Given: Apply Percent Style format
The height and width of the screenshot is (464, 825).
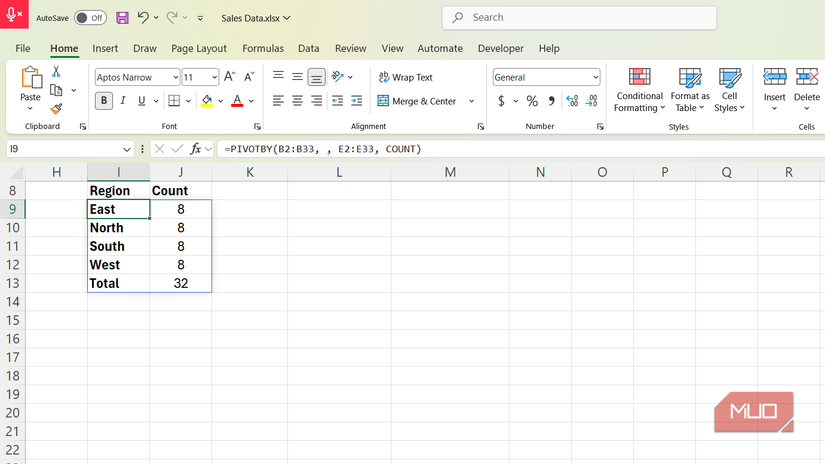Looking at the screenshot, I should 532,100.
